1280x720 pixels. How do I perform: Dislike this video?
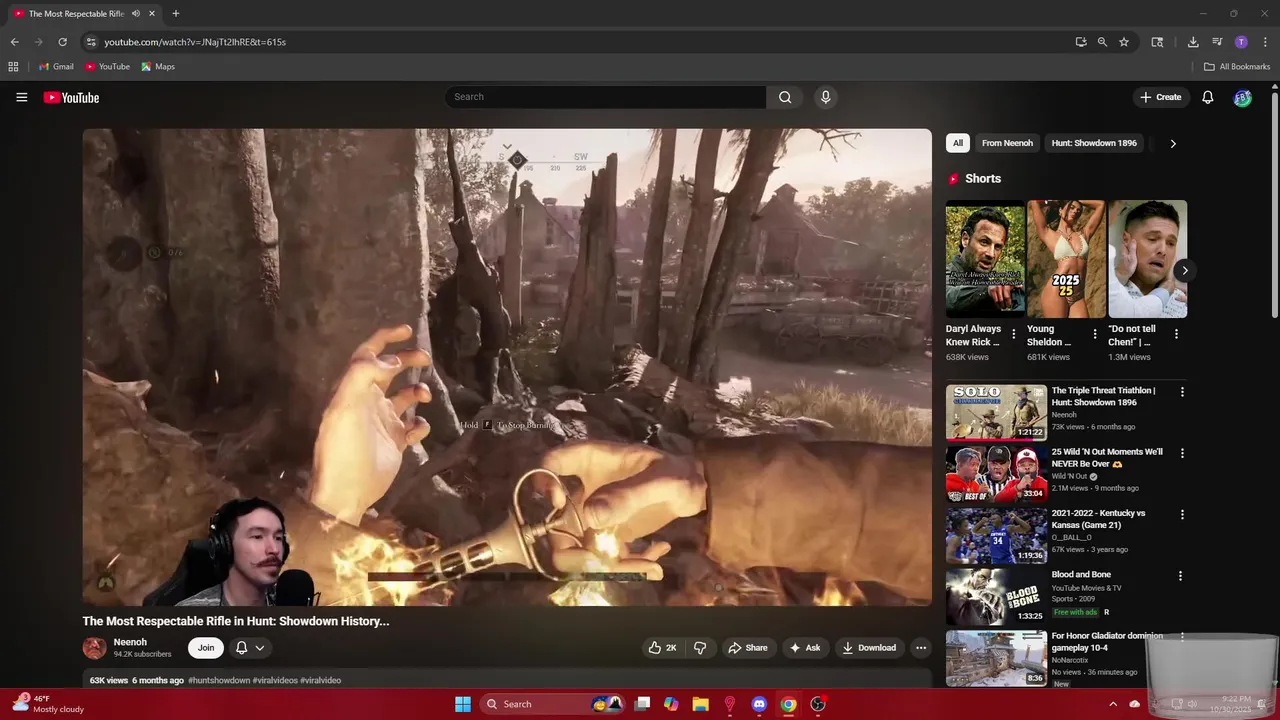coord(700,648)
